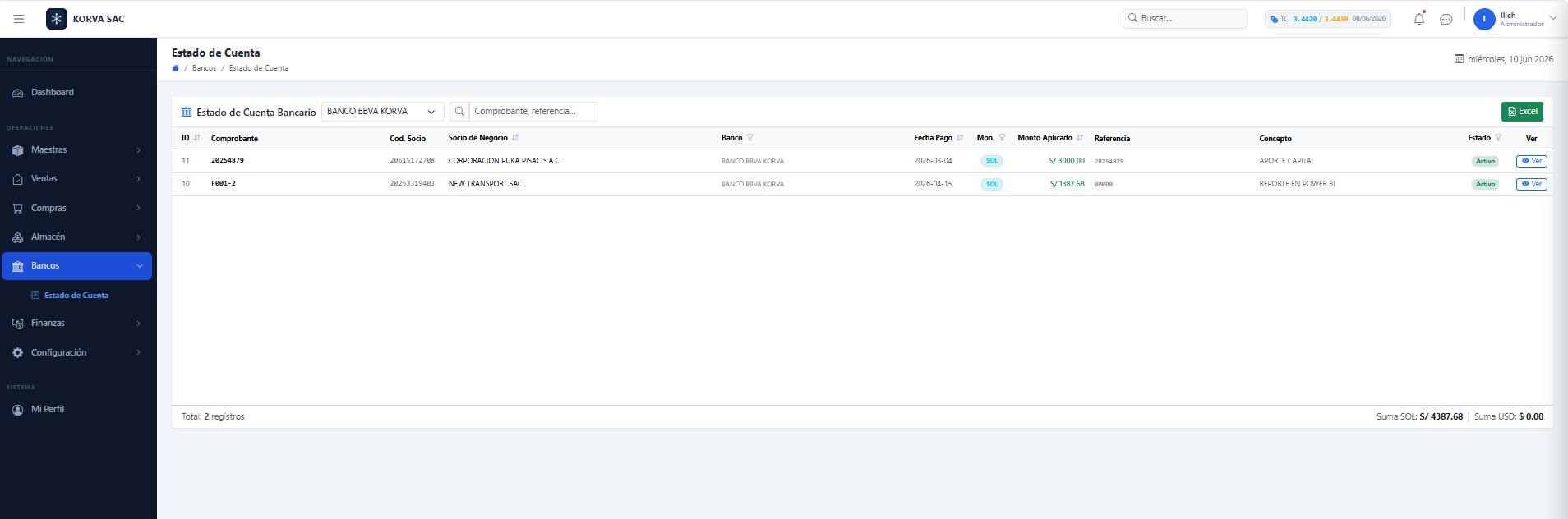Filter the Mon. column
The width and height of the screenshot is (1568, 519).
(x=1002, y=138)
